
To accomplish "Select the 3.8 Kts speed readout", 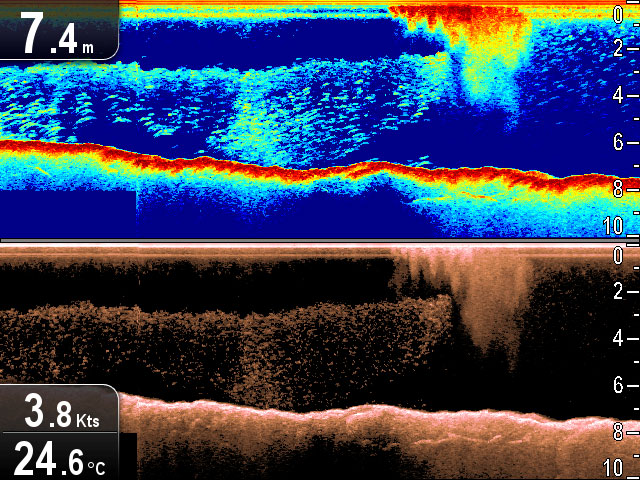I will click(58, 409).
